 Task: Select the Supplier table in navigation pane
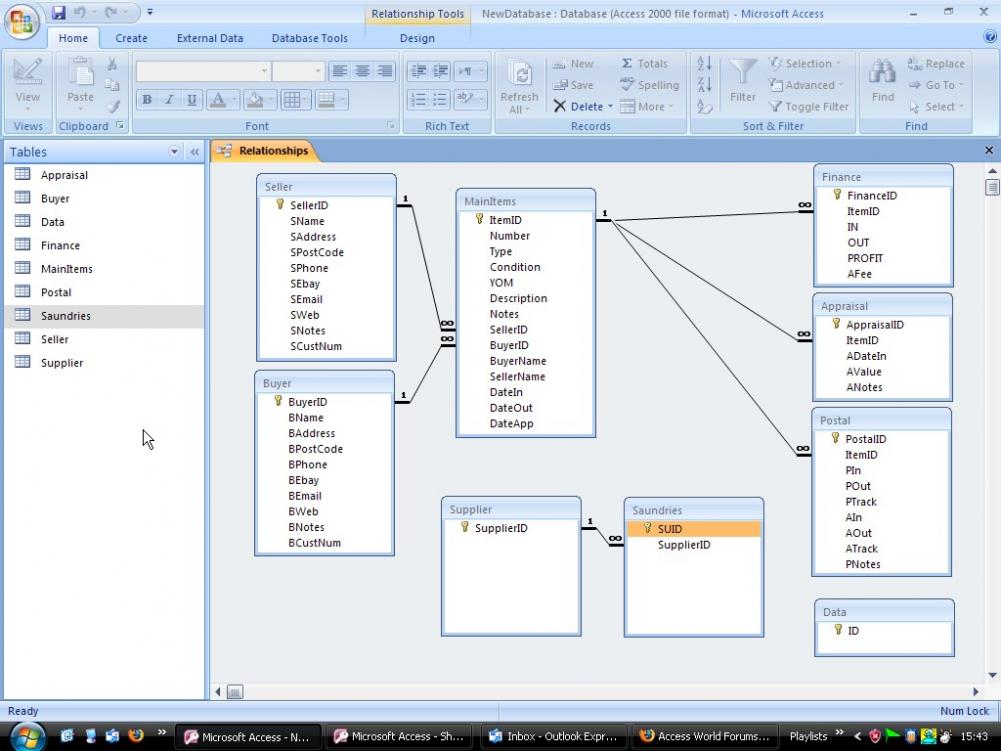(x=105, y=363)
